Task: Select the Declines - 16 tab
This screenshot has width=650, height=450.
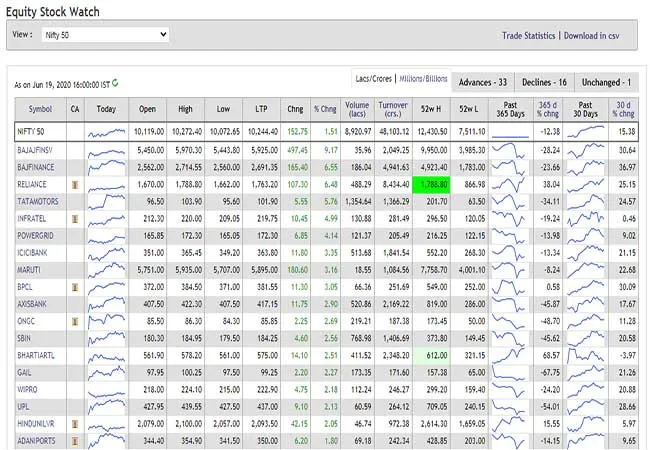Action: 544,82
